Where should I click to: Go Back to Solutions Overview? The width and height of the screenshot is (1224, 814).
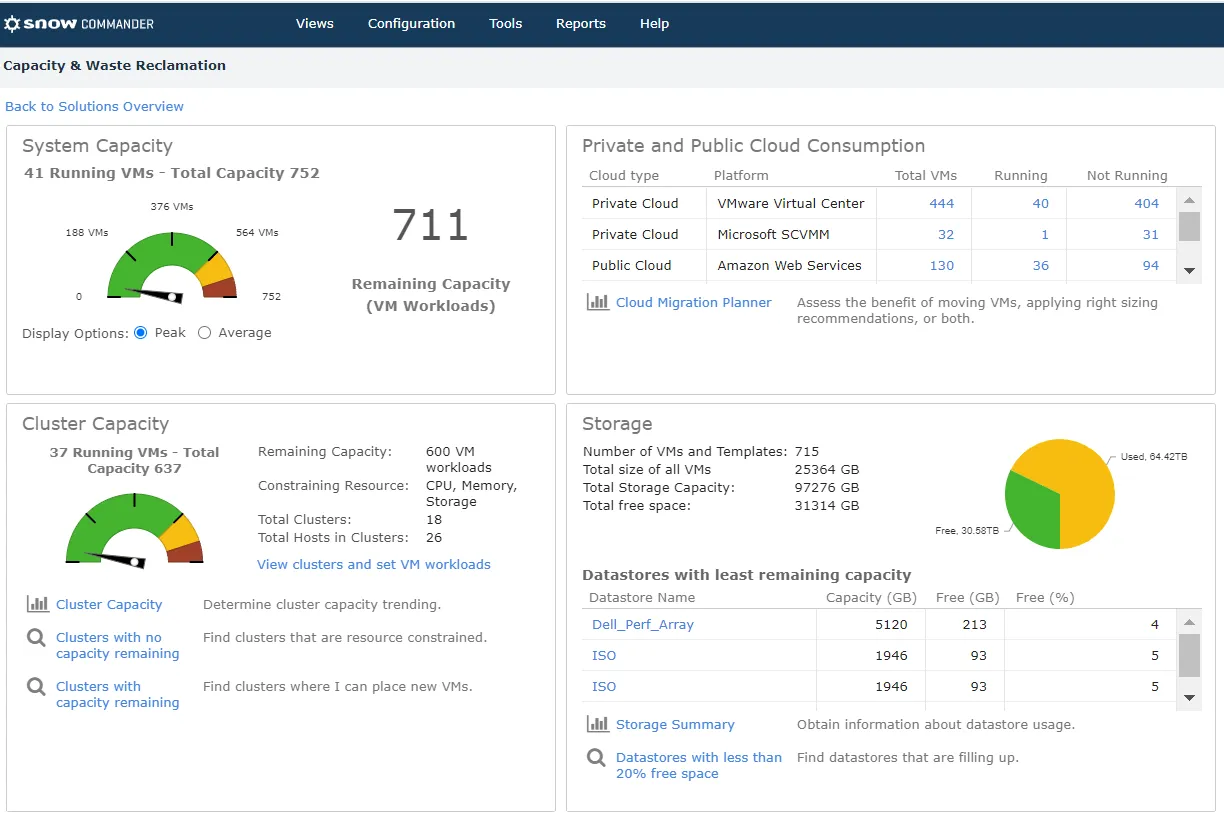point(95,106)
